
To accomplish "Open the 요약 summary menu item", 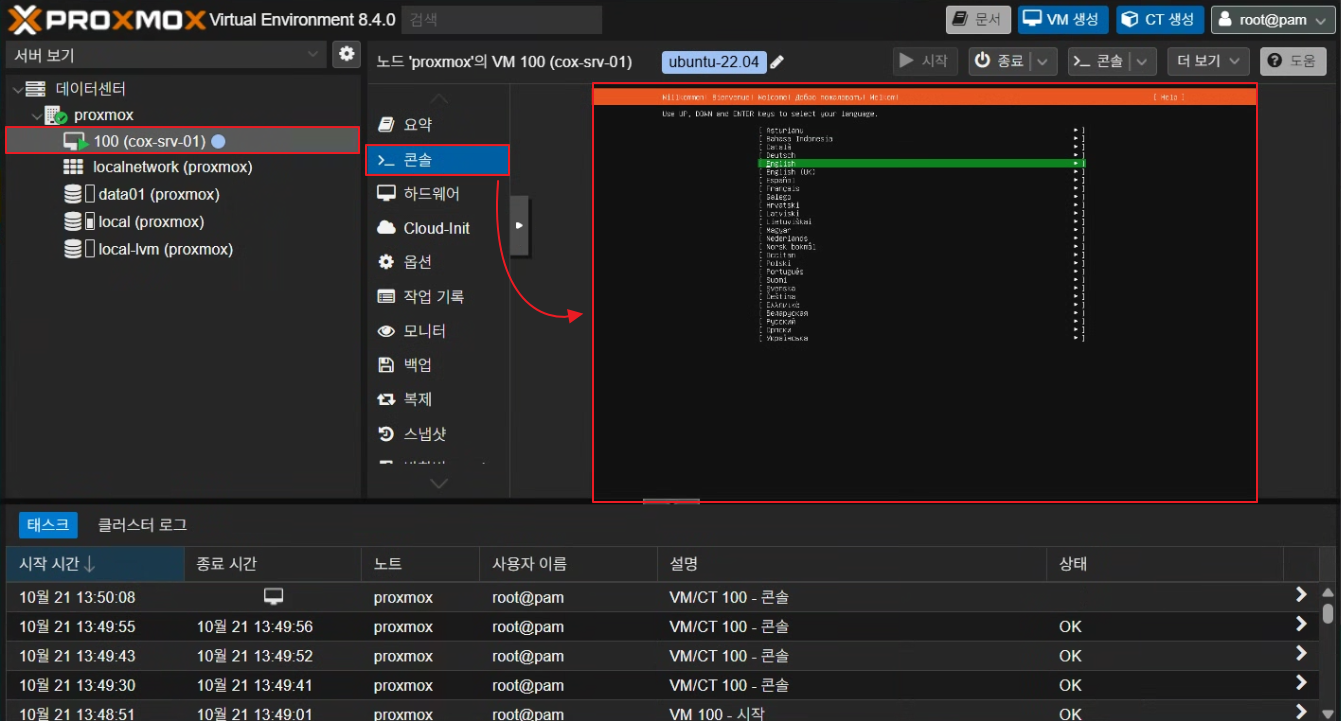I will [x=439, y=125].
